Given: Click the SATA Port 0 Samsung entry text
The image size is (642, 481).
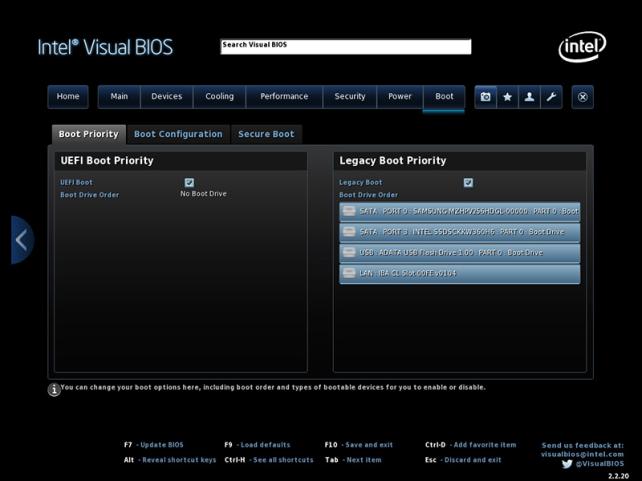Looking at the screenshot, I should point(469,211).
